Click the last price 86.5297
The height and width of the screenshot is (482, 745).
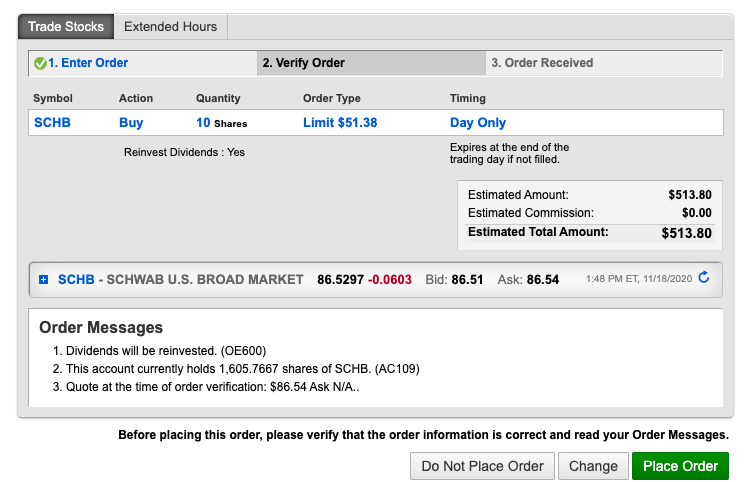click(x=341, y=280)
